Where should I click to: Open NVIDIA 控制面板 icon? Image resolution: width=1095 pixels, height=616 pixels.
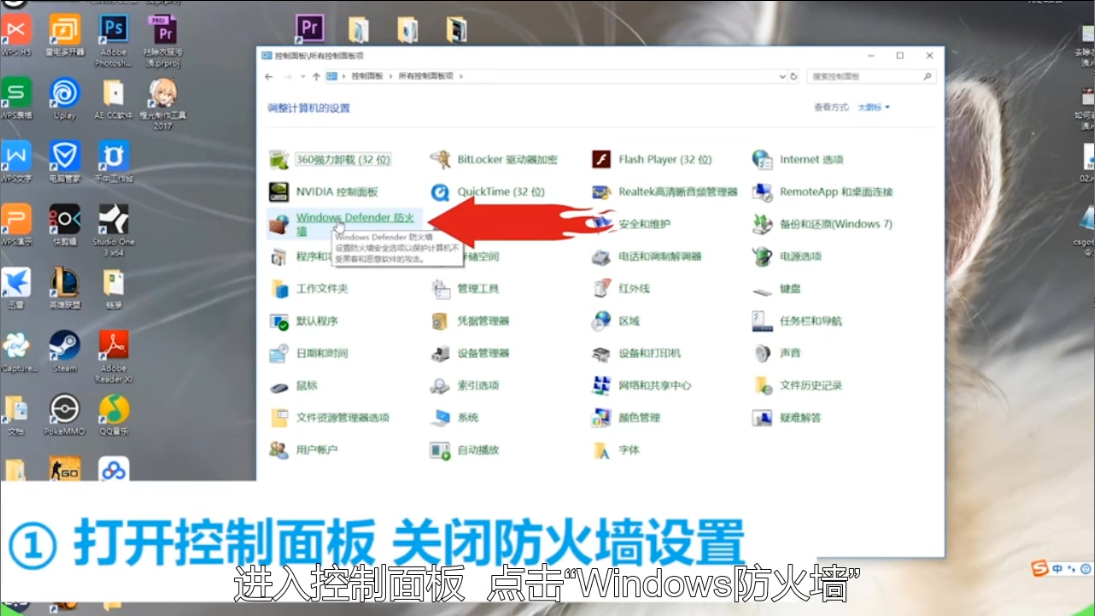[280, 192]
